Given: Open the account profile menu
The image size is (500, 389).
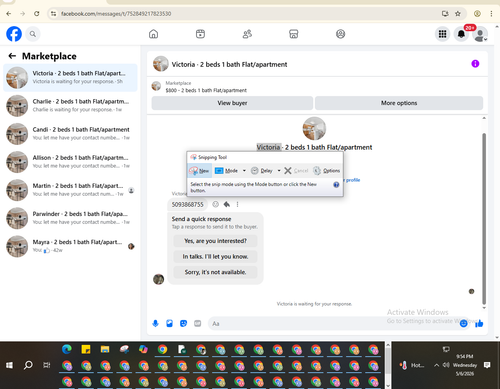Looking at the screenshot, I should tap(480, 35).
